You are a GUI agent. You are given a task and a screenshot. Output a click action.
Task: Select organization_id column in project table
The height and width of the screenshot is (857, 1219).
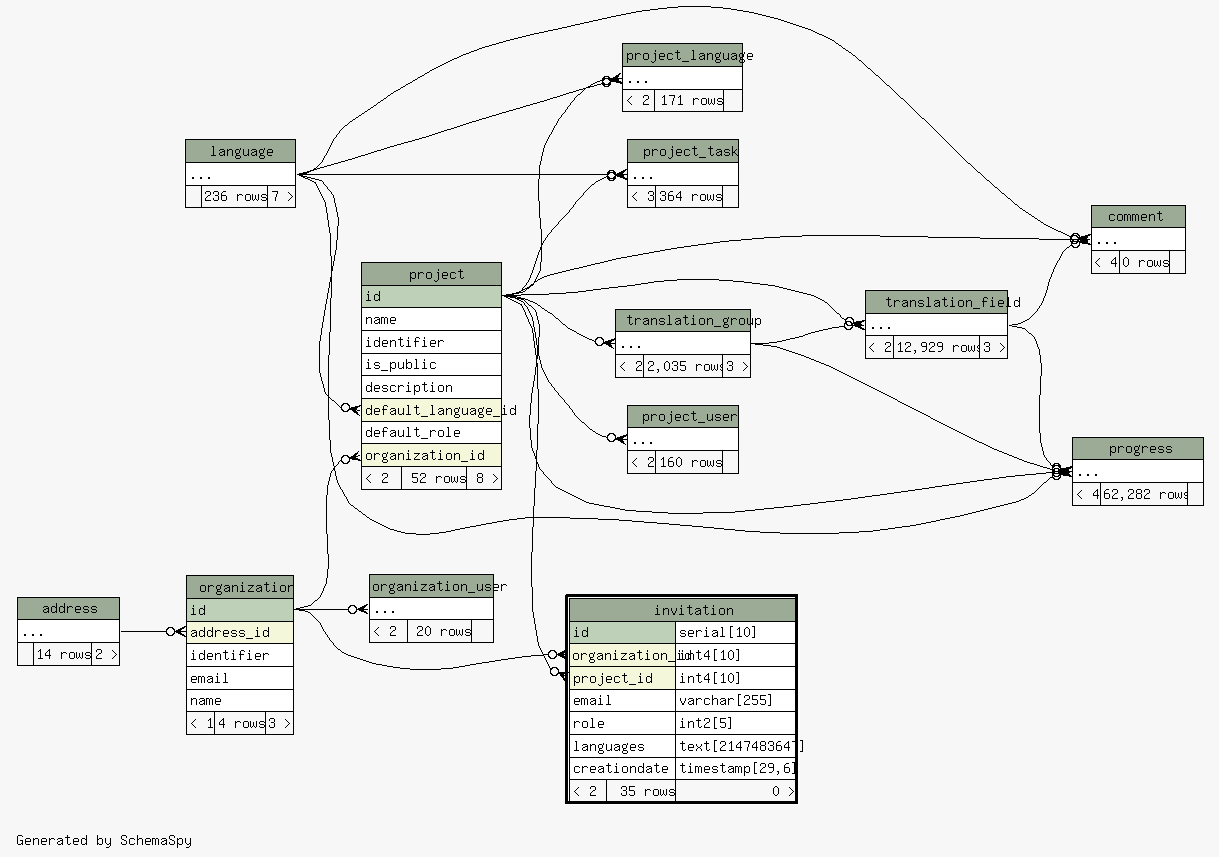click(431, 455)
